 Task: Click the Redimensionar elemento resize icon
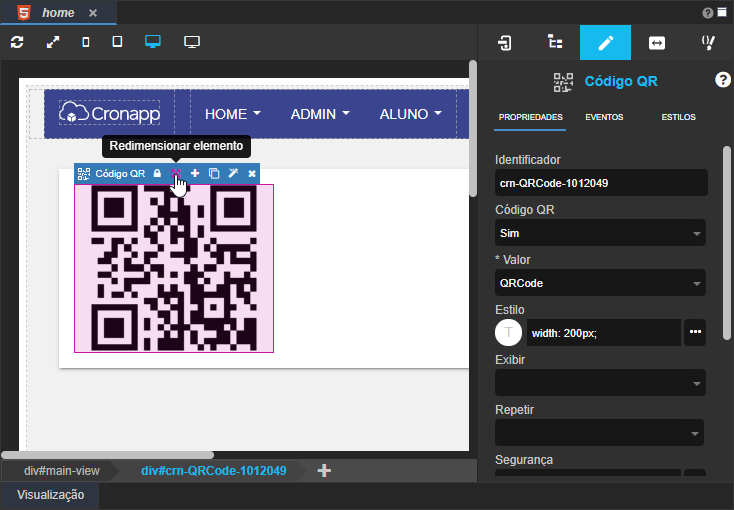[x=176, y=173]
